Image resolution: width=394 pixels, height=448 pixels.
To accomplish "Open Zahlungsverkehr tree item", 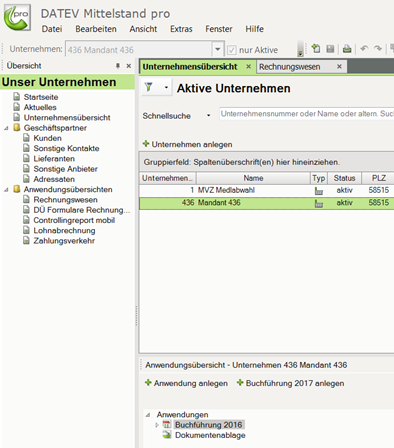I will (x=64, y=241).
